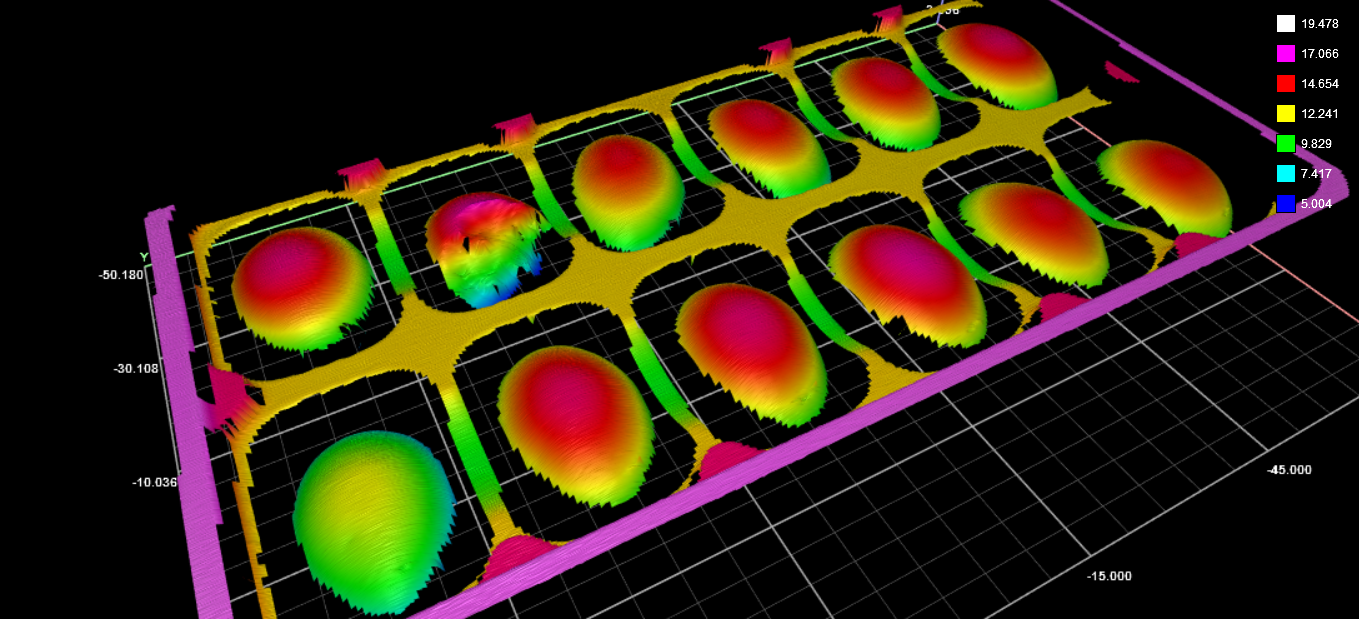
Task: Click the cyan 7.417 legend color box
Action: point(1286,174)
